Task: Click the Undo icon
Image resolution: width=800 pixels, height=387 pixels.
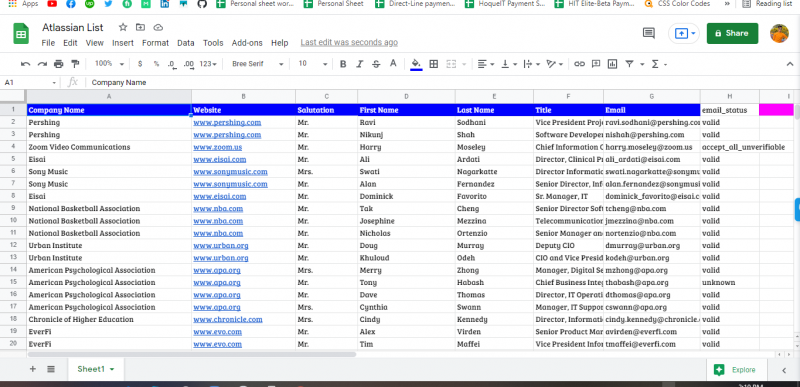Action: [26, 64]
